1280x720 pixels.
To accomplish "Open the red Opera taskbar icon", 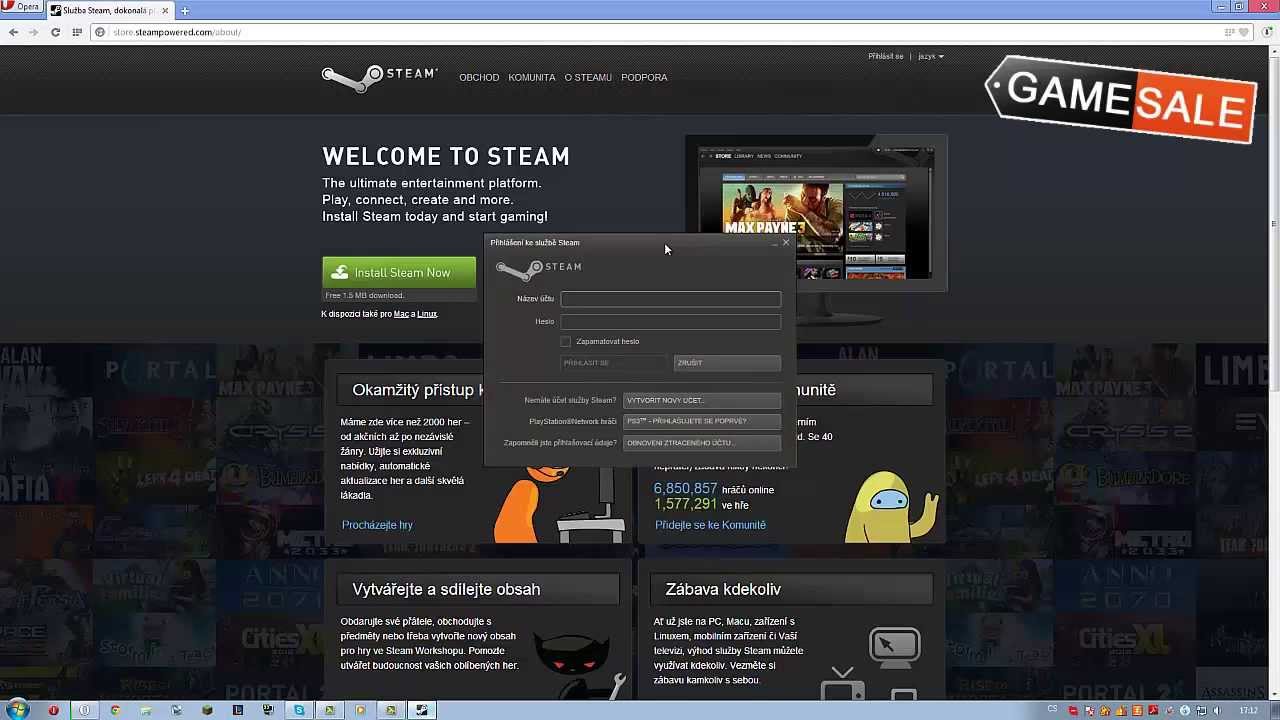I will coord(53,710).
